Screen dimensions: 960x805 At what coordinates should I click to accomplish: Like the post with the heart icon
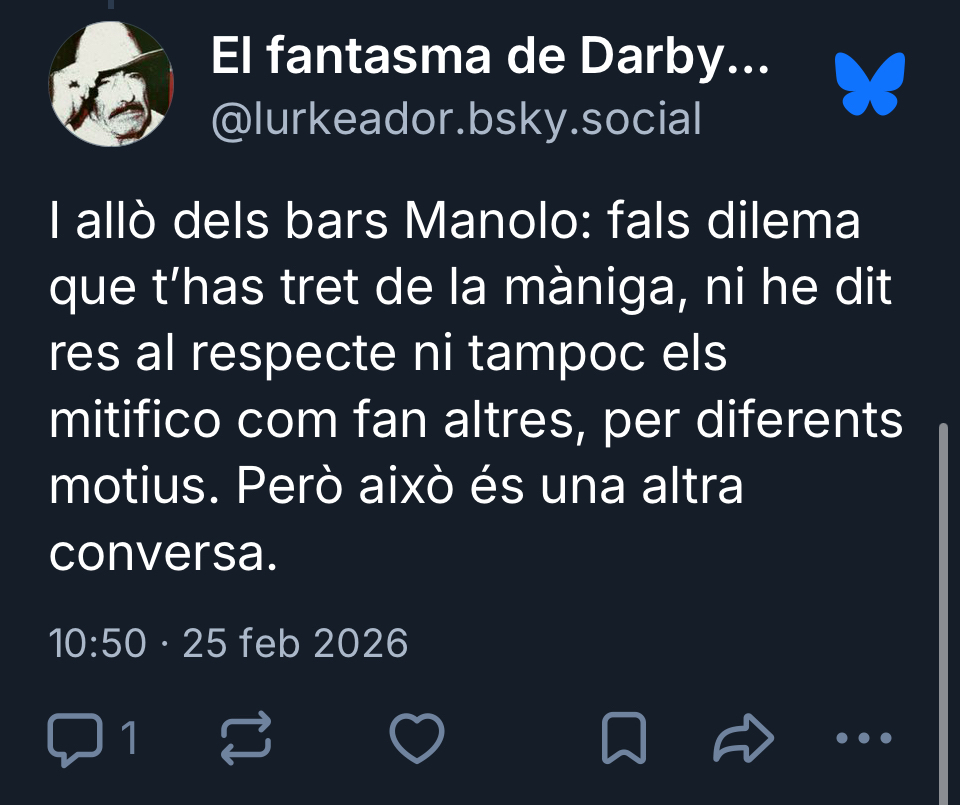[x=417, y=738]
